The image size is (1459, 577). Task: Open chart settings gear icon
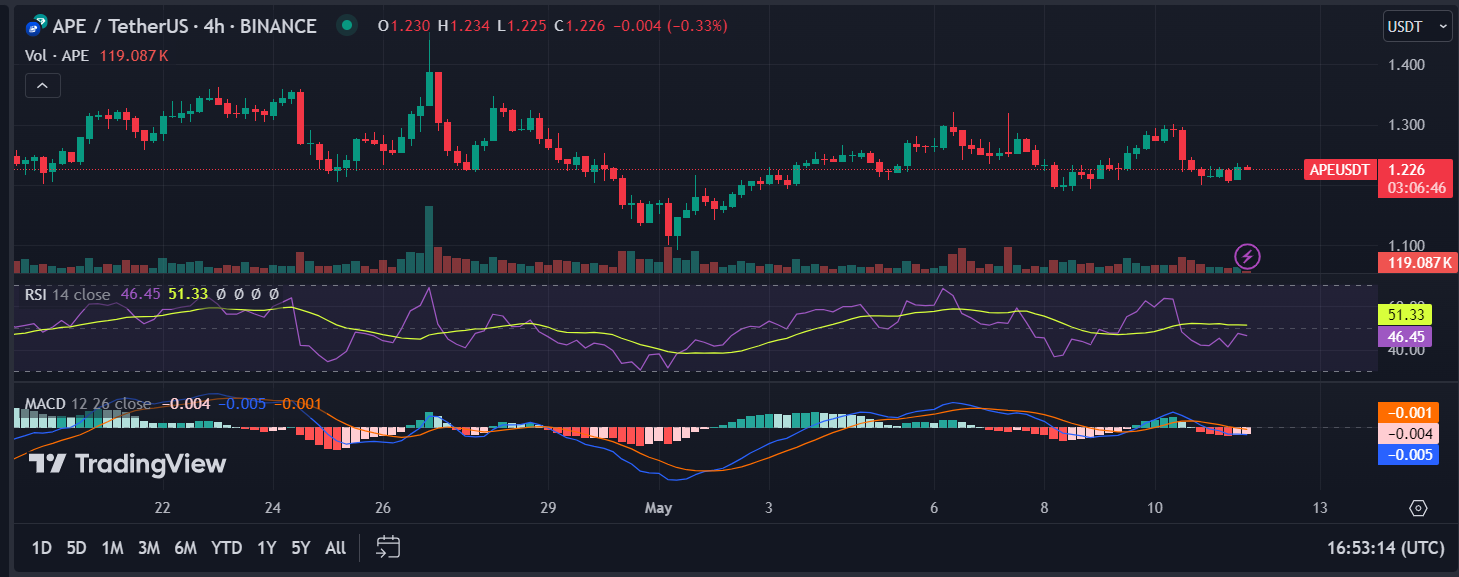(x=1418, y=508)
